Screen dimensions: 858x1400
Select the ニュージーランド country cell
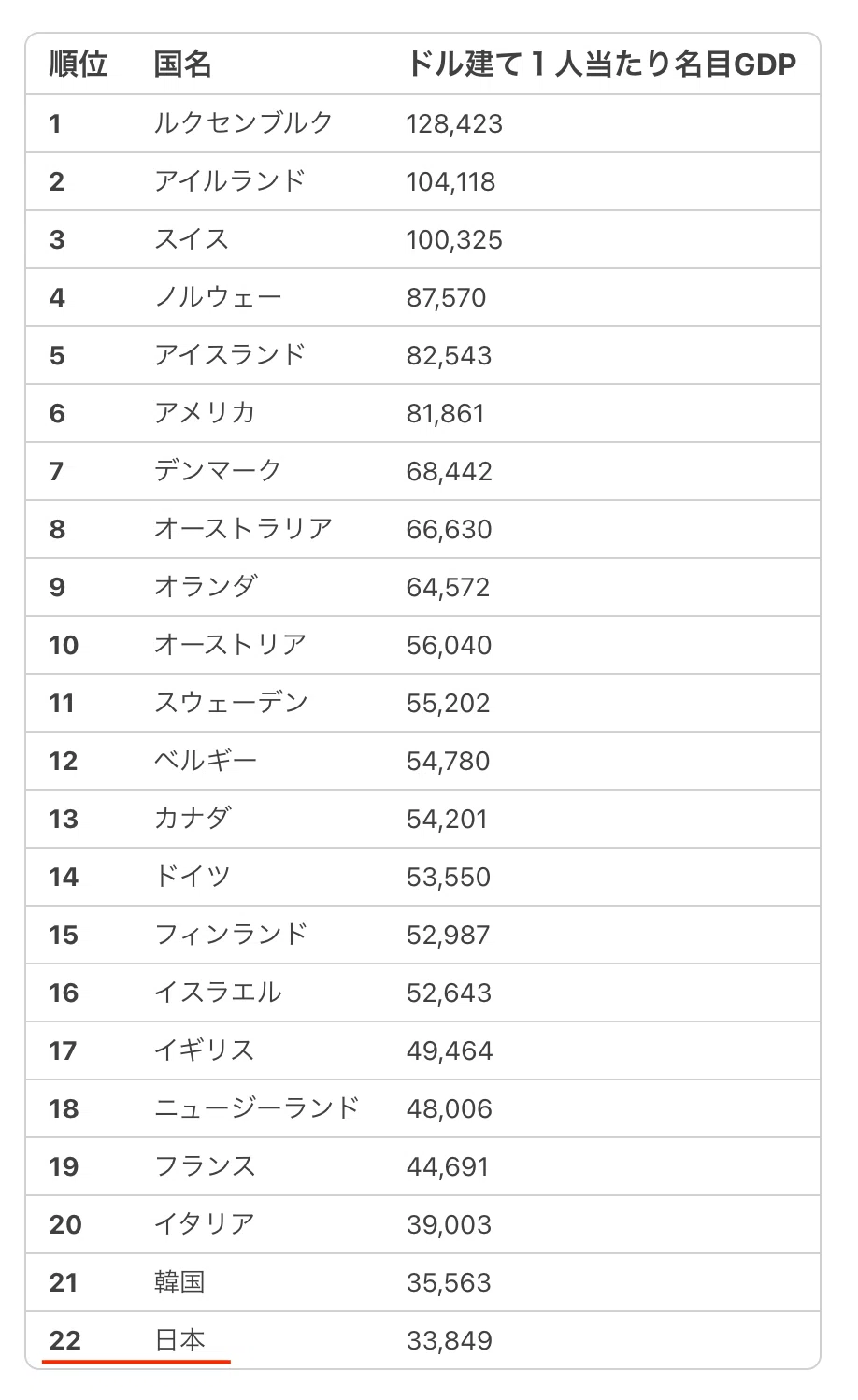256,1108
